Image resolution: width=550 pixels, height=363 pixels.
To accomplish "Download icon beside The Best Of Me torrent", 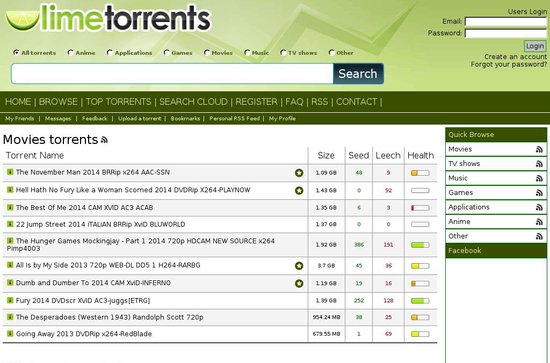I will tap(10, 207).
